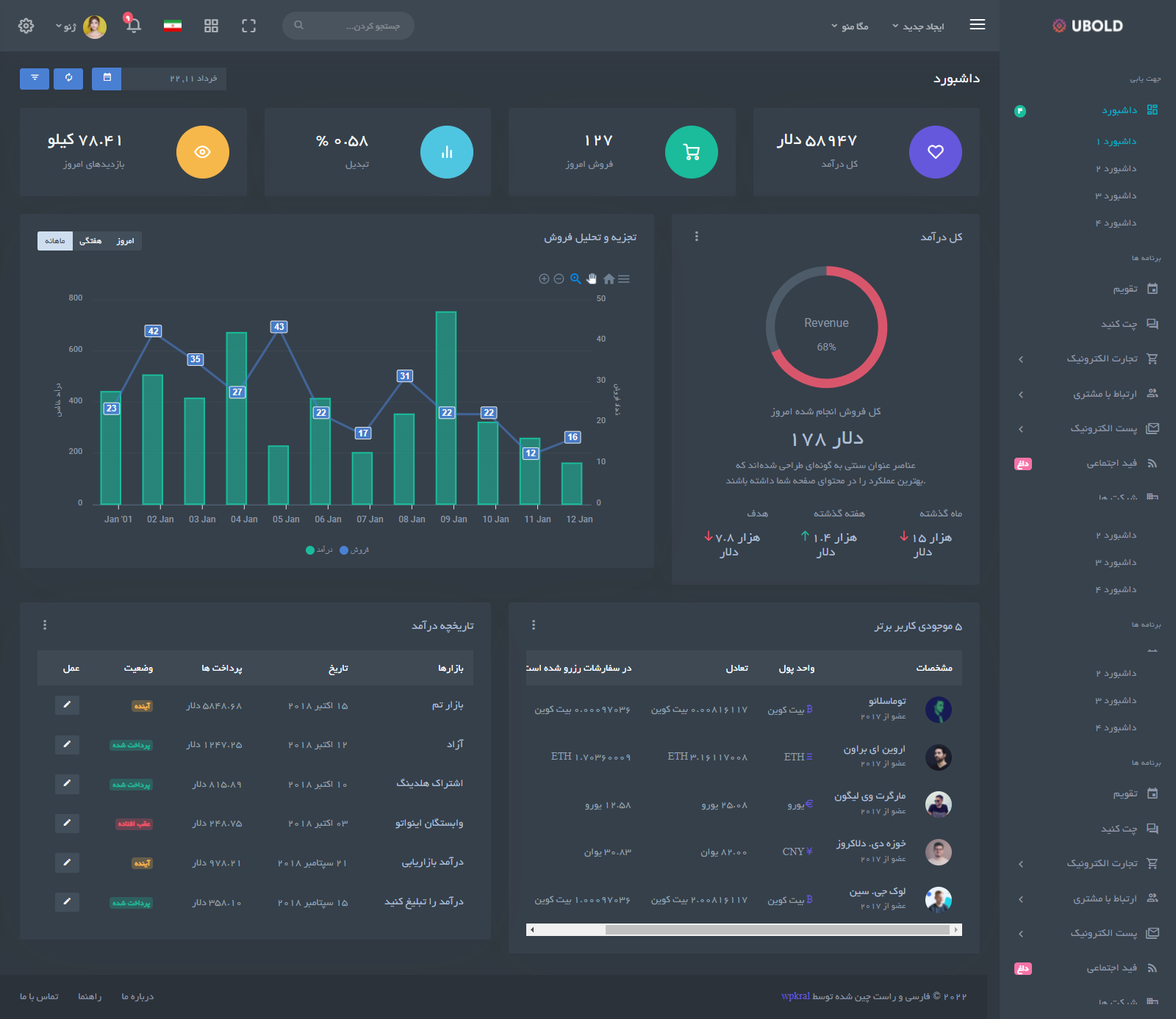Open the settings gear icon
The image size is (1176, 1019).
pyautogui.click(x=26, y=26)
